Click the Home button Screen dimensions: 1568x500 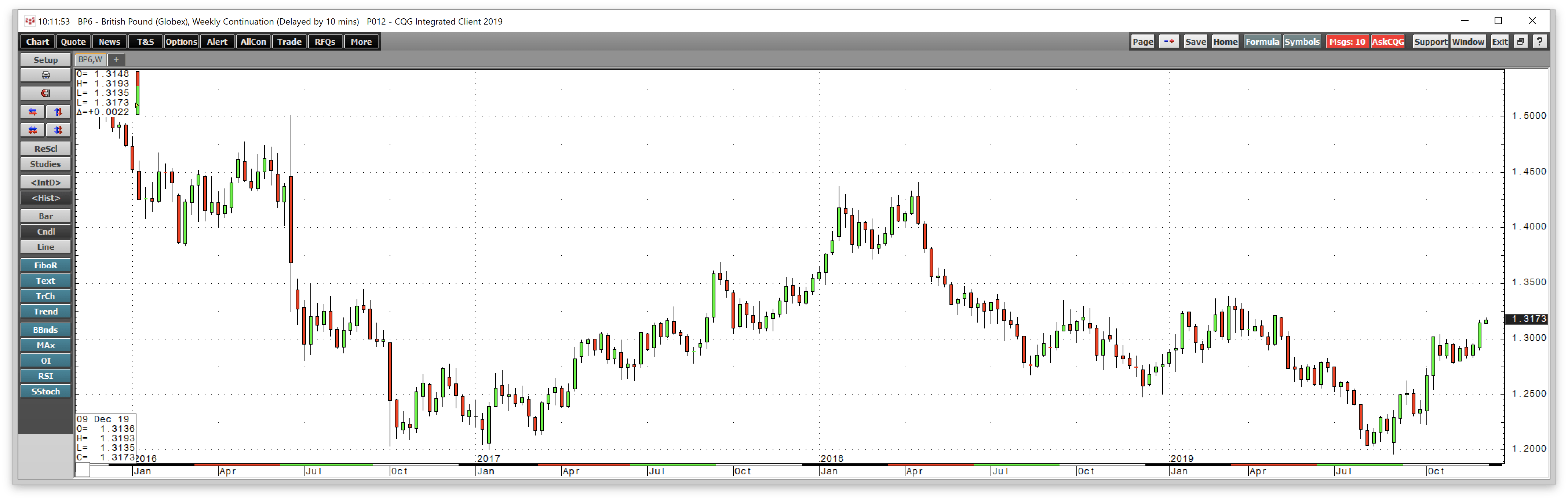point(1225,41)
